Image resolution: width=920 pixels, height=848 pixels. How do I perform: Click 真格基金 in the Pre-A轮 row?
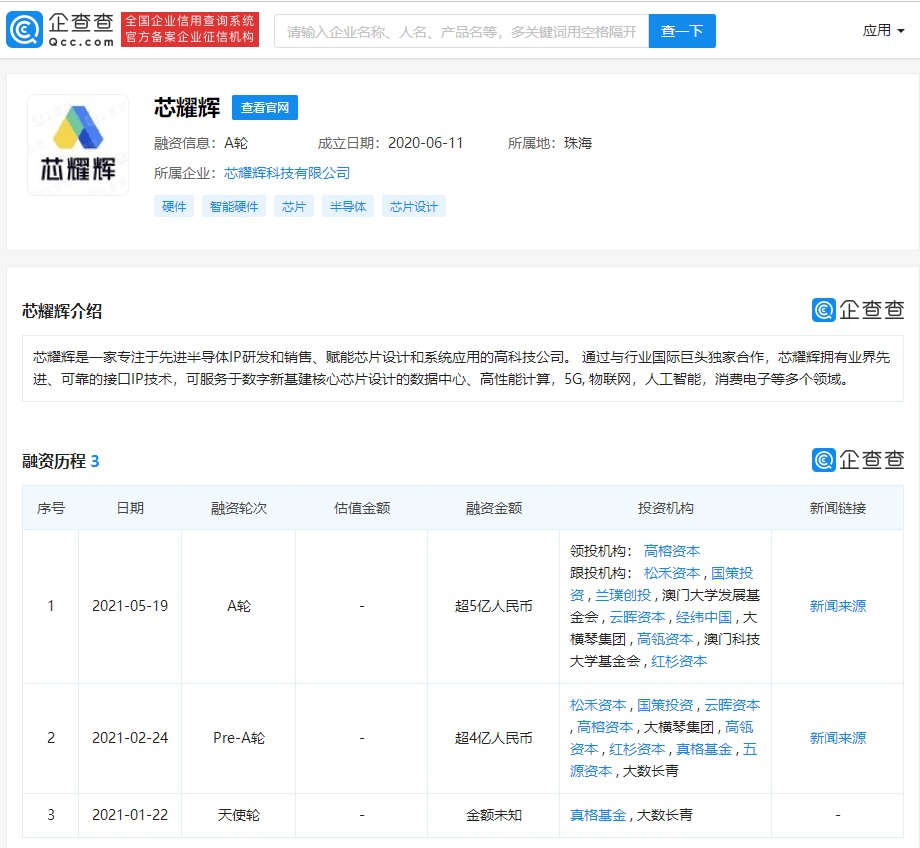[x=703, y=749]
